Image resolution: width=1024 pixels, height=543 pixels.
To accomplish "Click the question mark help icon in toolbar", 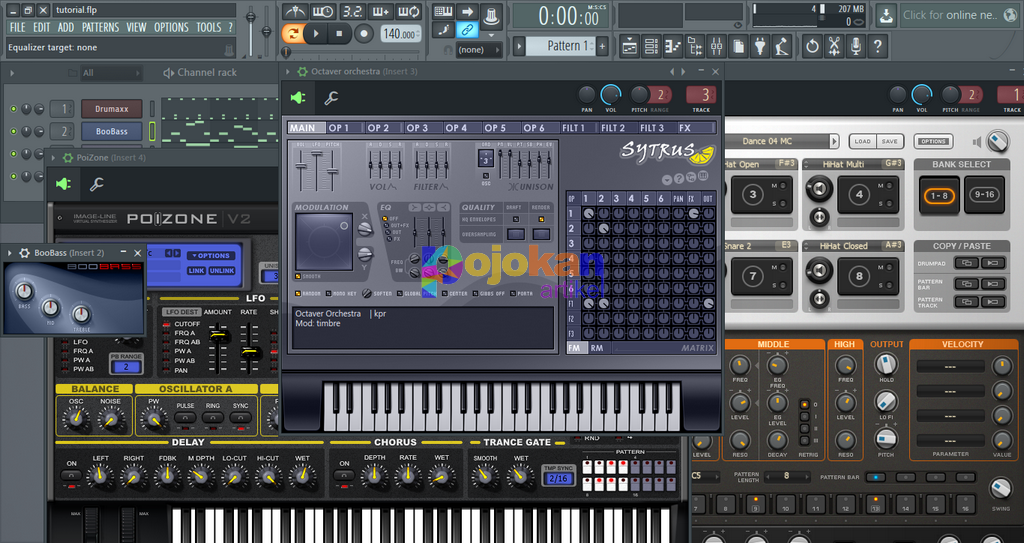I will 878,46.
